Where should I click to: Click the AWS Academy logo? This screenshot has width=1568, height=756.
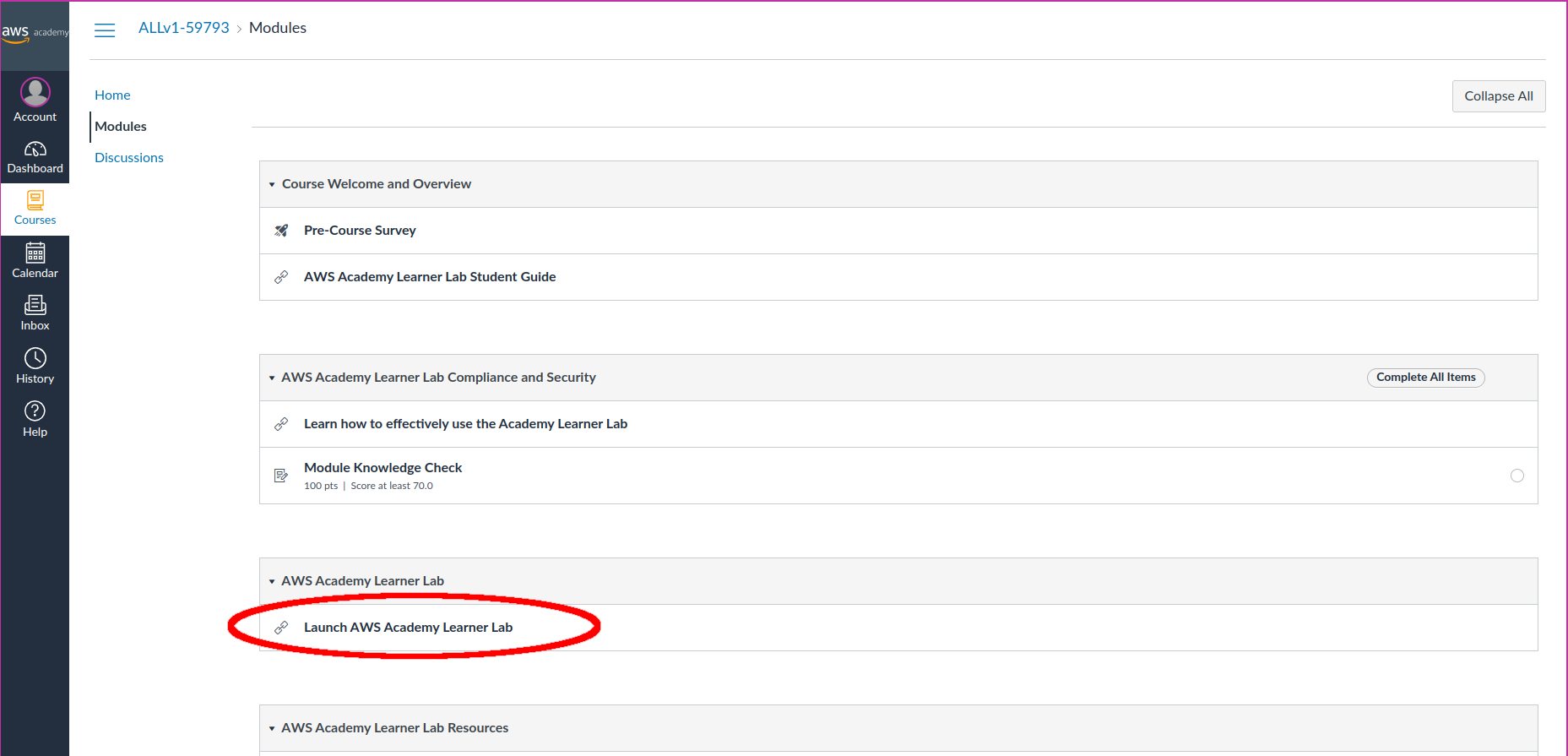(35, 33)
